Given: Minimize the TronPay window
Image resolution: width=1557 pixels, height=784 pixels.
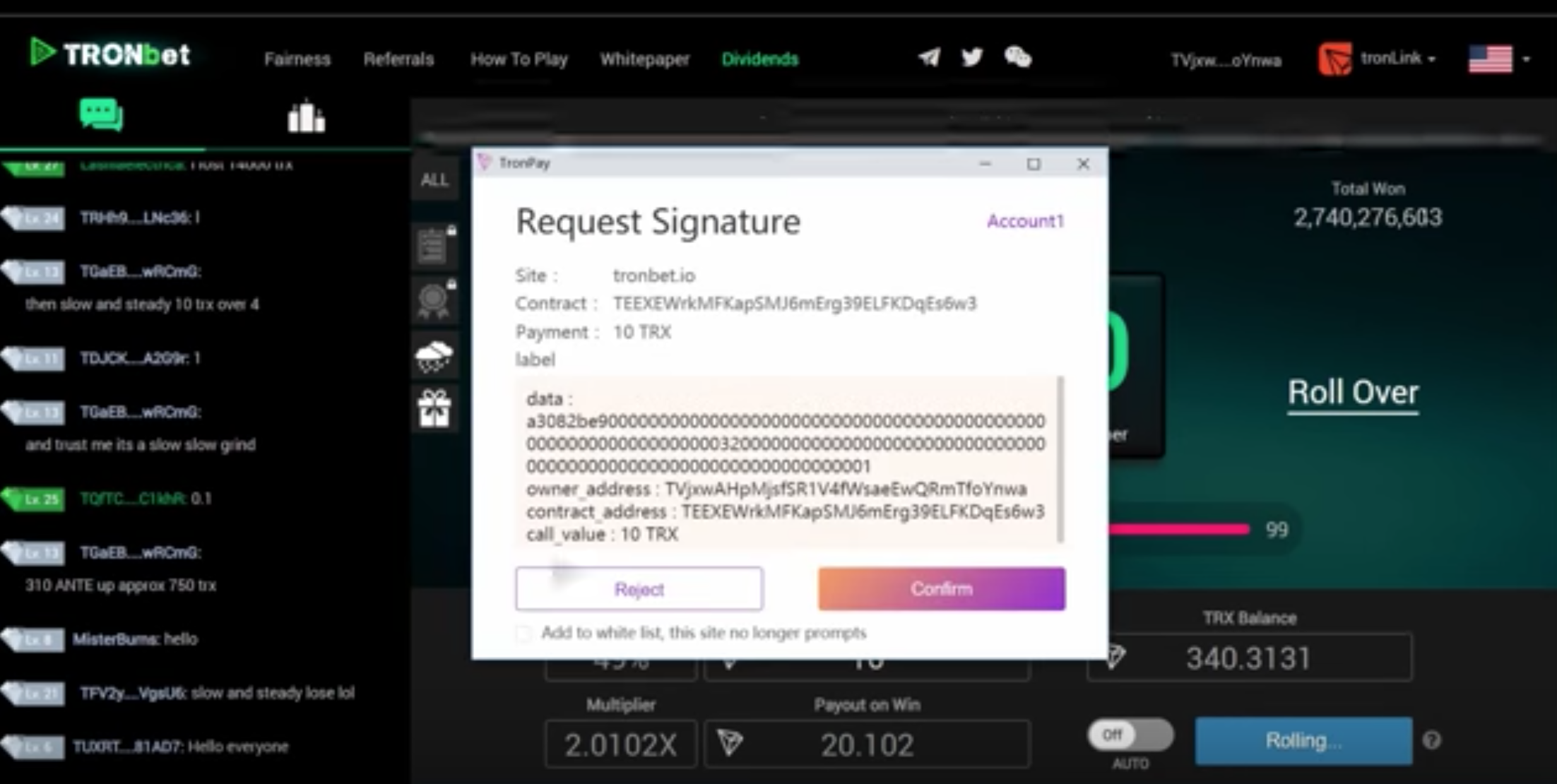Looking at the screenshot, I should 985,164.
